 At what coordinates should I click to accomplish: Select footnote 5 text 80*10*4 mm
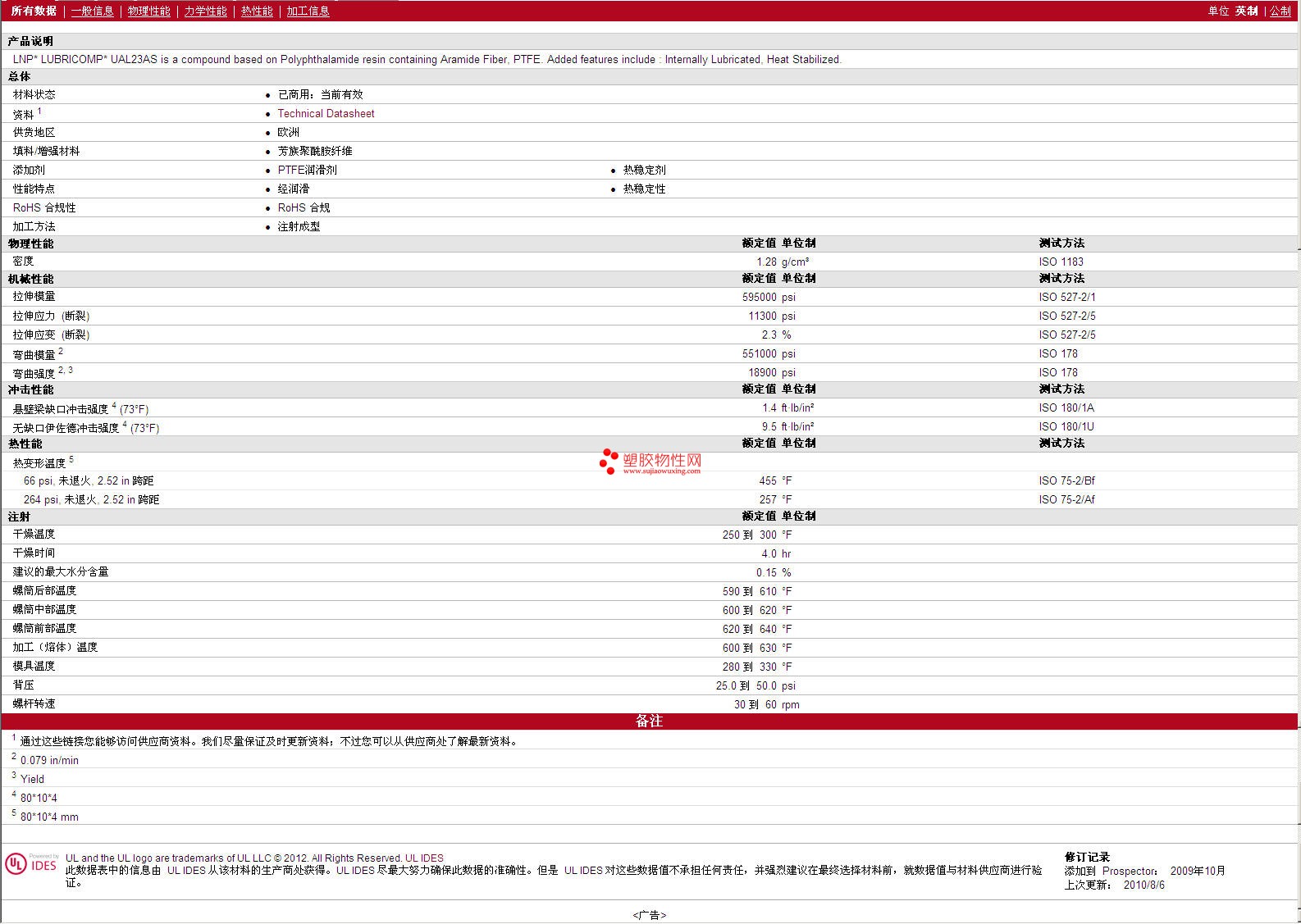click(49, 817)
